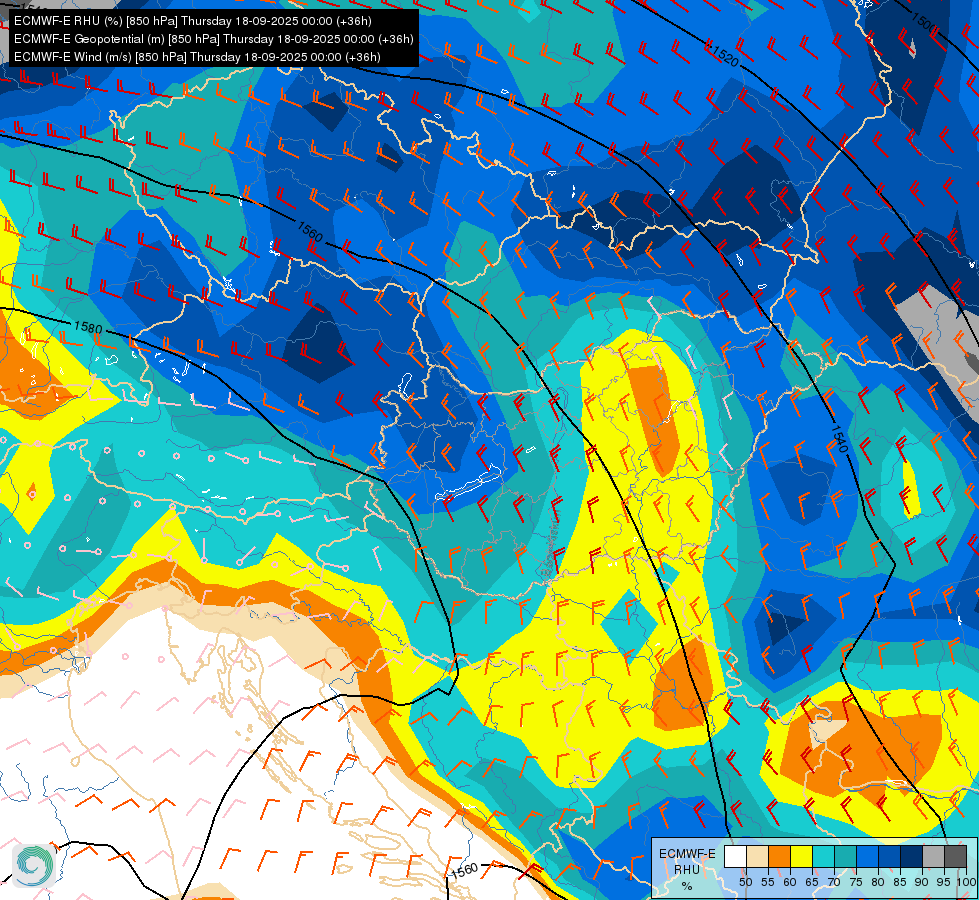
Task: Click the % unit label in legend
Action: 687,886
